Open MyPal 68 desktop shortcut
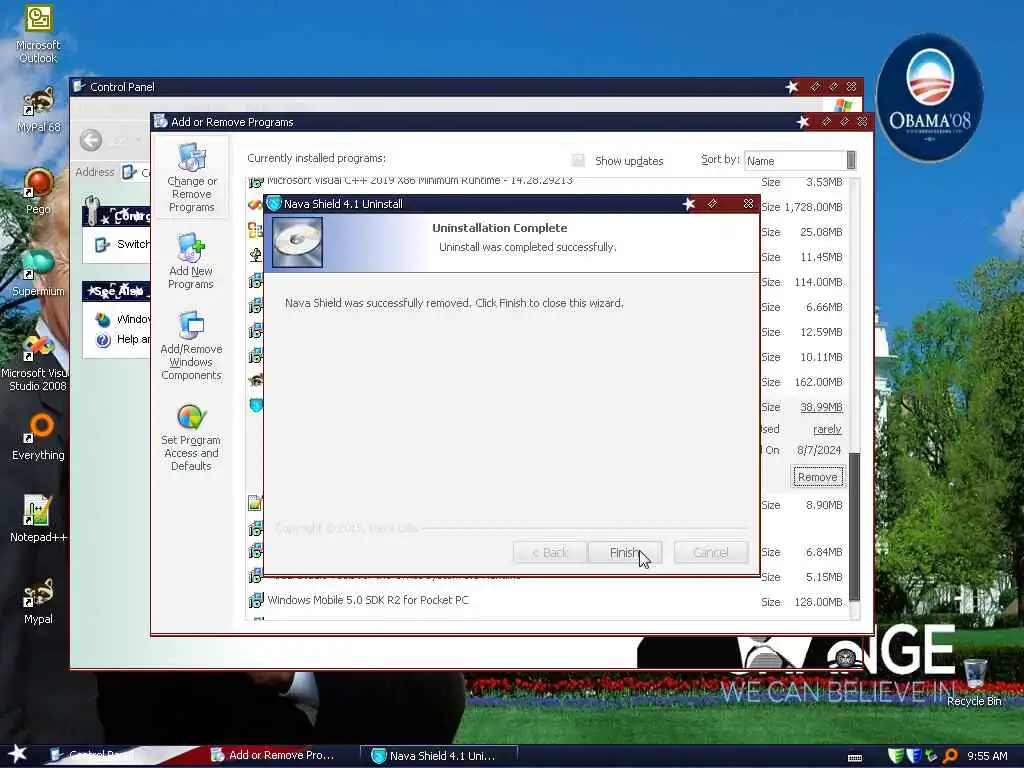 (39, 111)
